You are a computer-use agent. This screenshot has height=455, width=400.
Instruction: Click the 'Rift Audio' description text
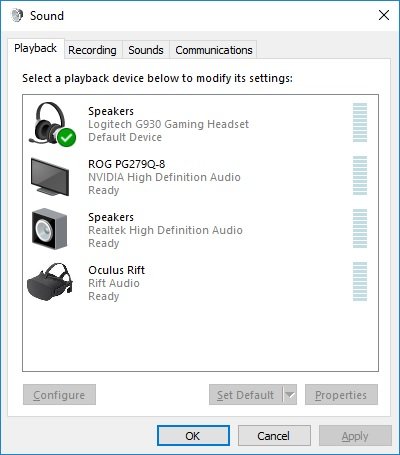pos(114,283)
